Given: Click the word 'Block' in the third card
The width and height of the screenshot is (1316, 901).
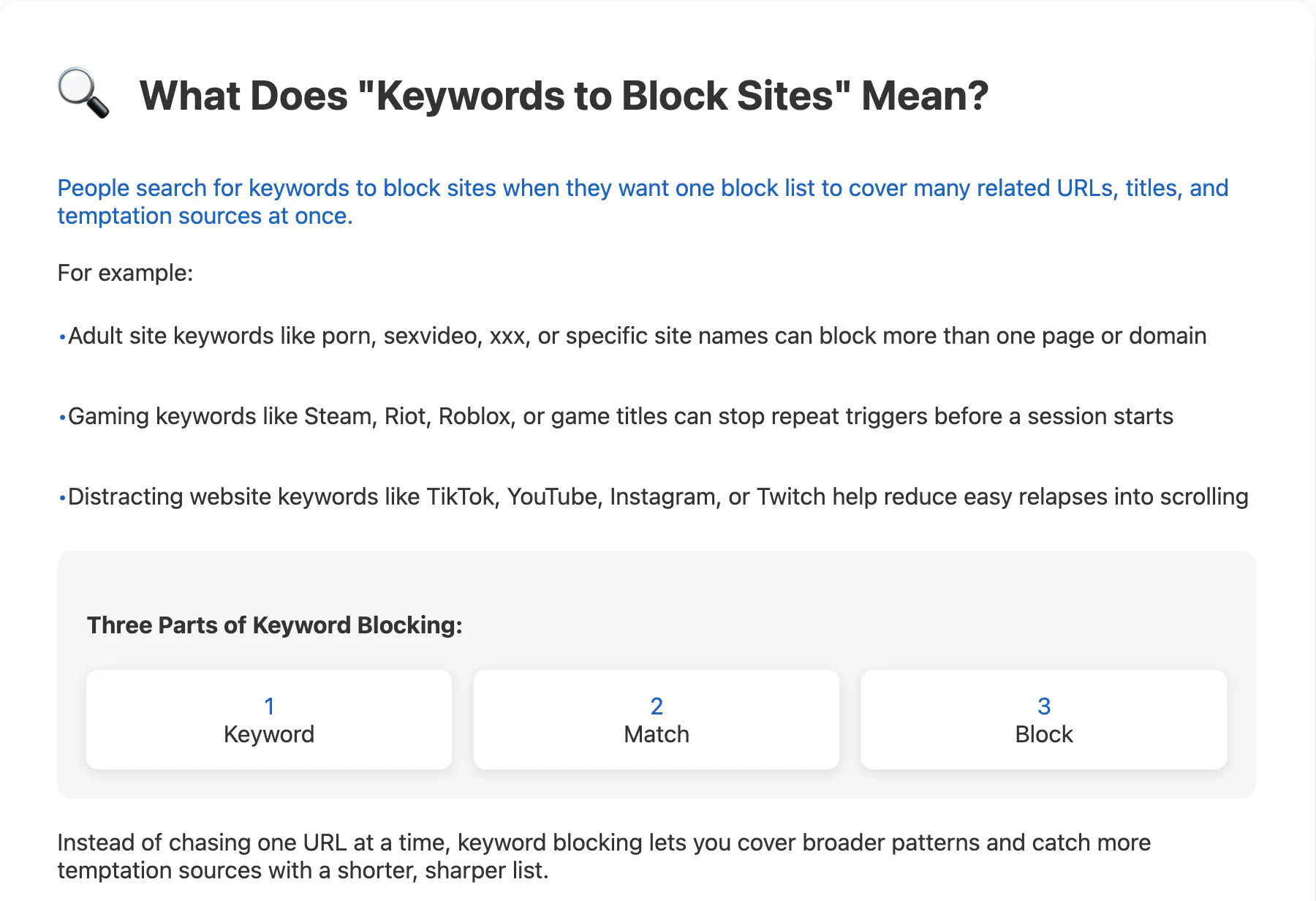Looking at the screenshot, I should [x=1044, y=734].
